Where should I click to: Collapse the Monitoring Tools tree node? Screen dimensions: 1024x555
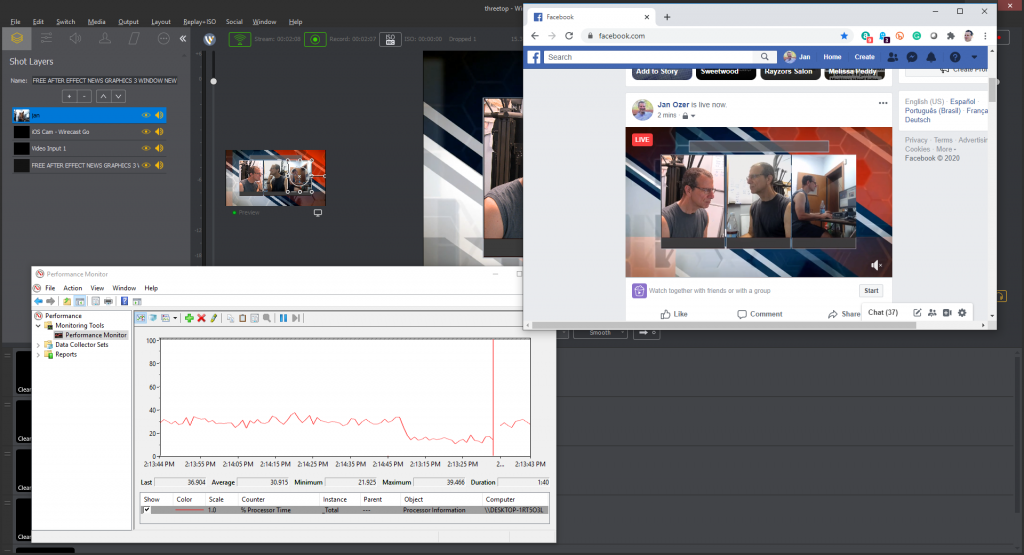(x=39, y=325)
